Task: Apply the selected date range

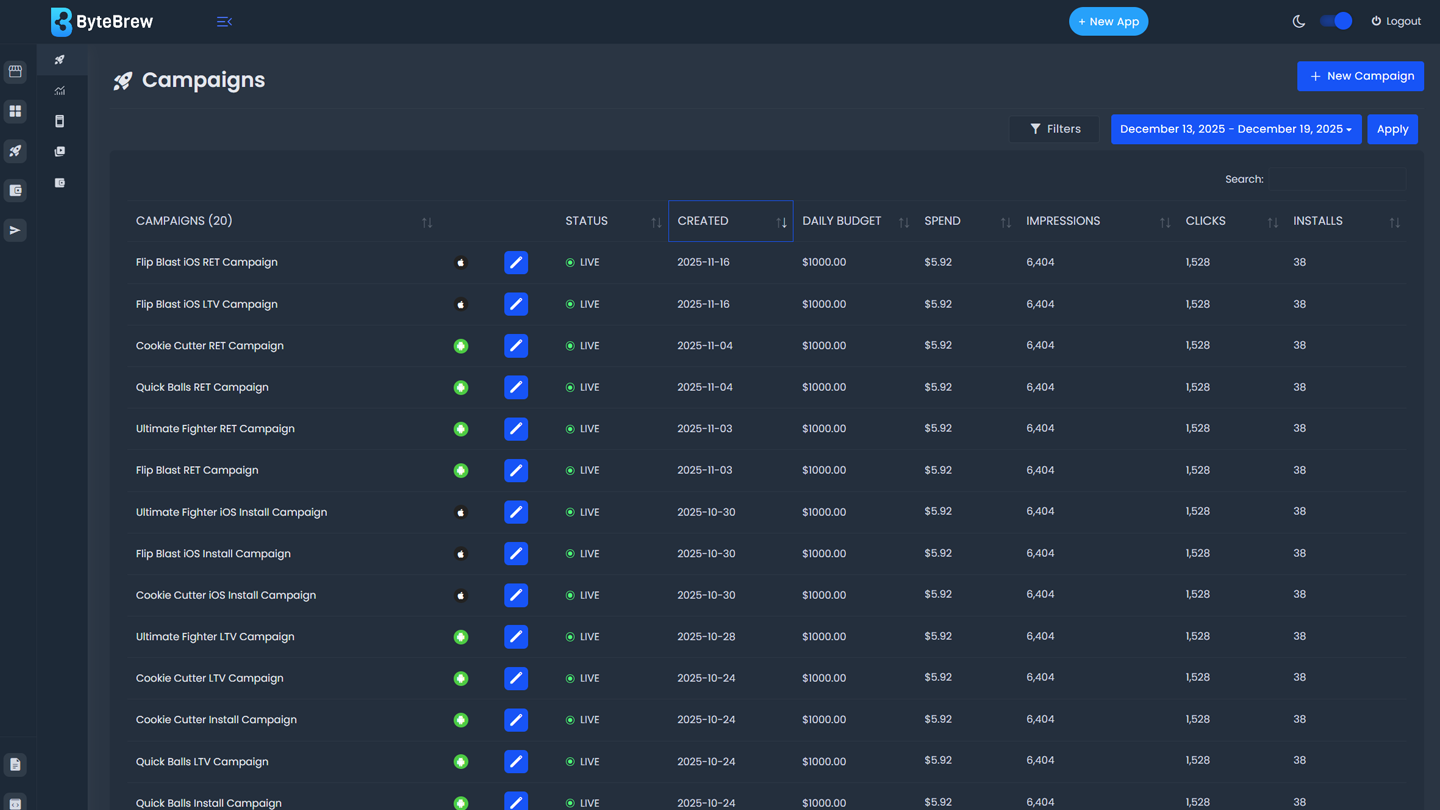Action: [1392, 129]
